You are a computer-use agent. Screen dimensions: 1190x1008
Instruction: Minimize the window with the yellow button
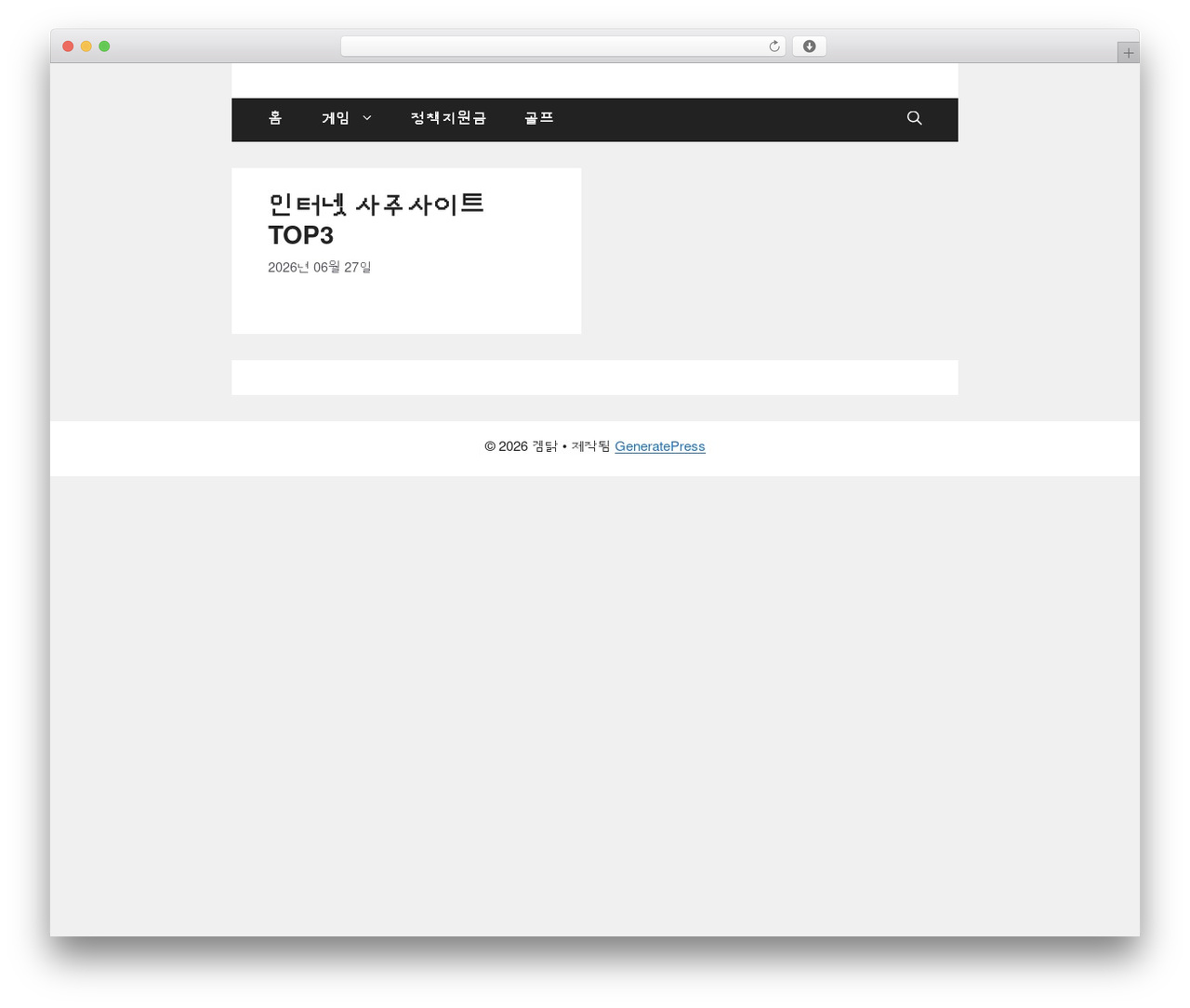(x=86, y=46)
